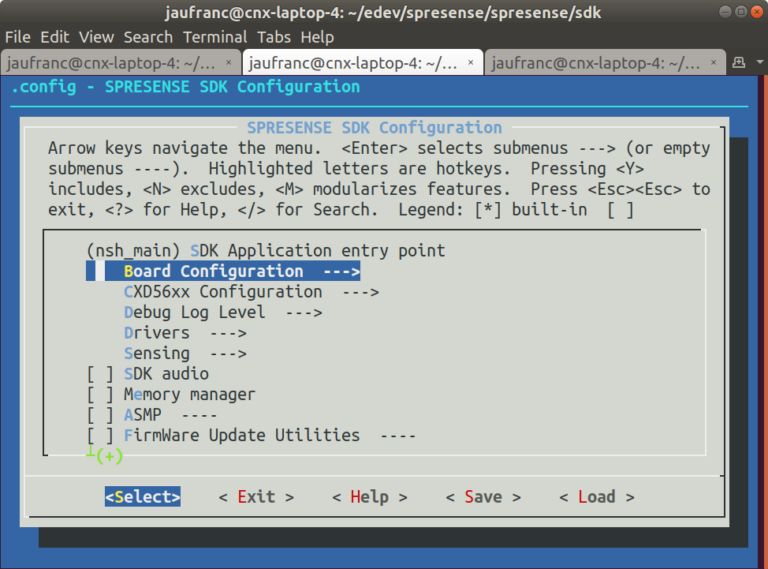The height and width of the screenshot is (569, 768).
Task: Open the Terminal menu
Action: [215, 37]
